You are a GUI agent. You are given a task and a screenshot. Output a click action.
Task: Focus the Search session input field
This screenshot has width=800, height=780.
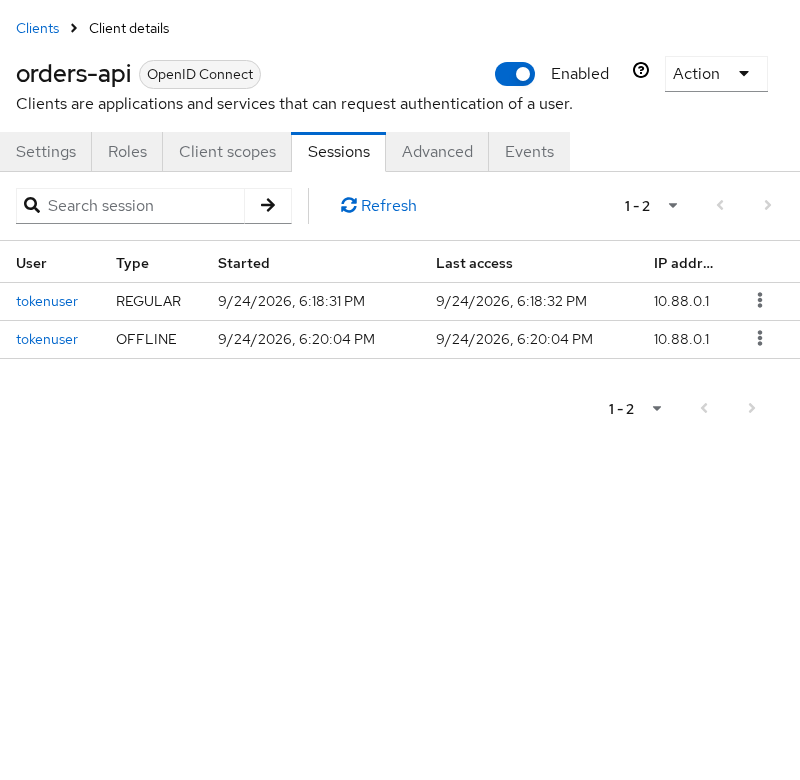coord(145,206)
